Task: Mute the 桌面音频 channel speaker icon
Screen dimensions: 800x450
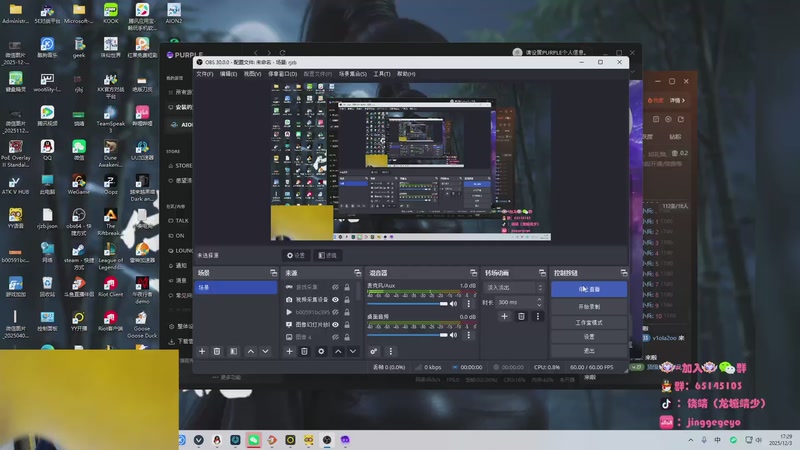Action: point(454,335)
